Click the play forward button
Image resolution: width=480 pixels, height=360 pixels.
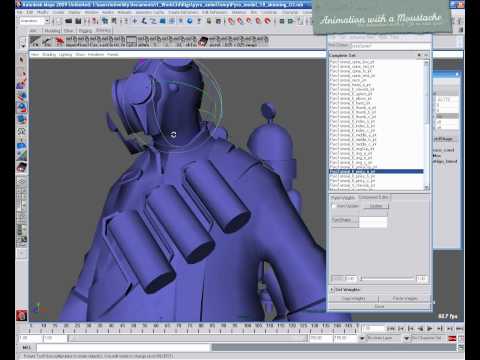(430, 329)
